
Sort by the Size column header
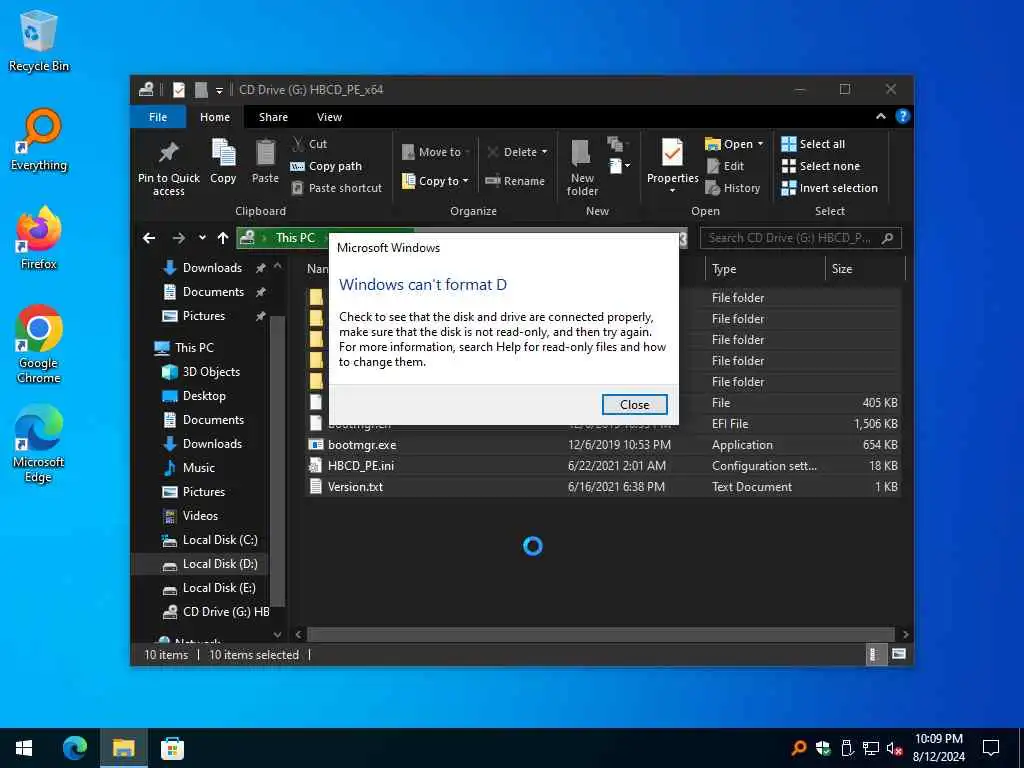click(x=842, y=268)
